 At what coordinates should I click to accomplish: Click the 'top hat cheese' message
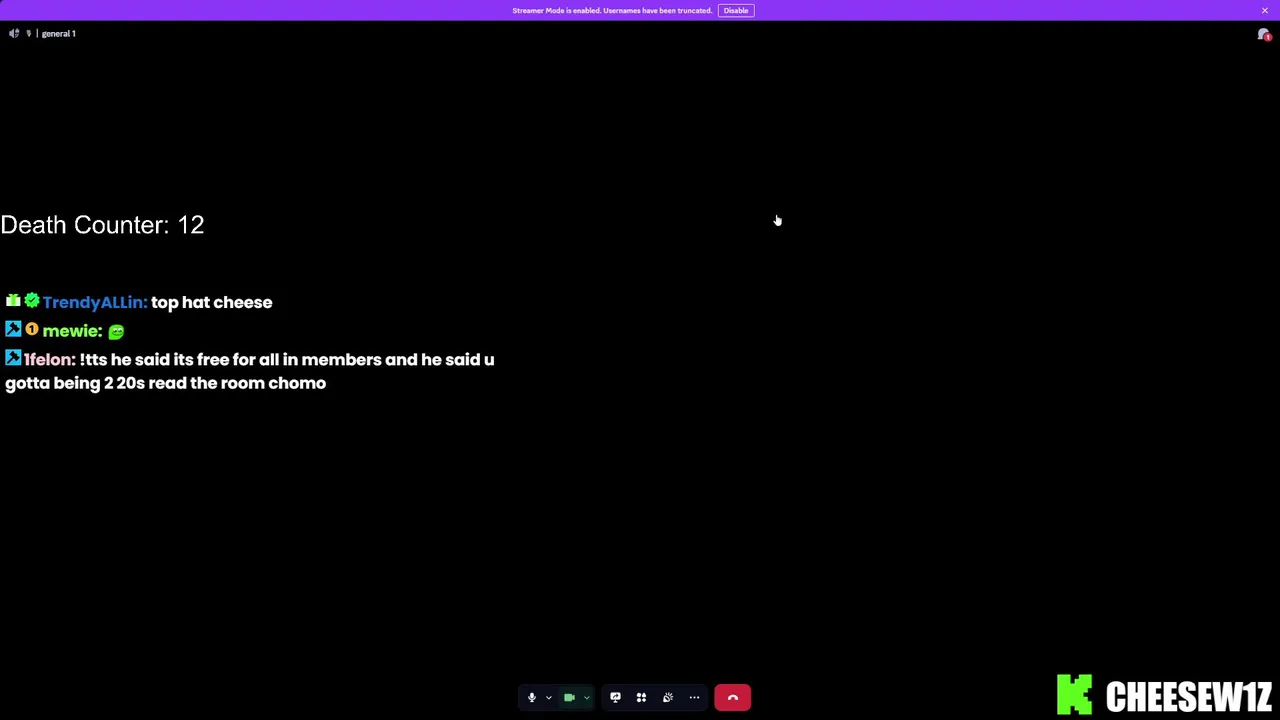tap(211, 302)
